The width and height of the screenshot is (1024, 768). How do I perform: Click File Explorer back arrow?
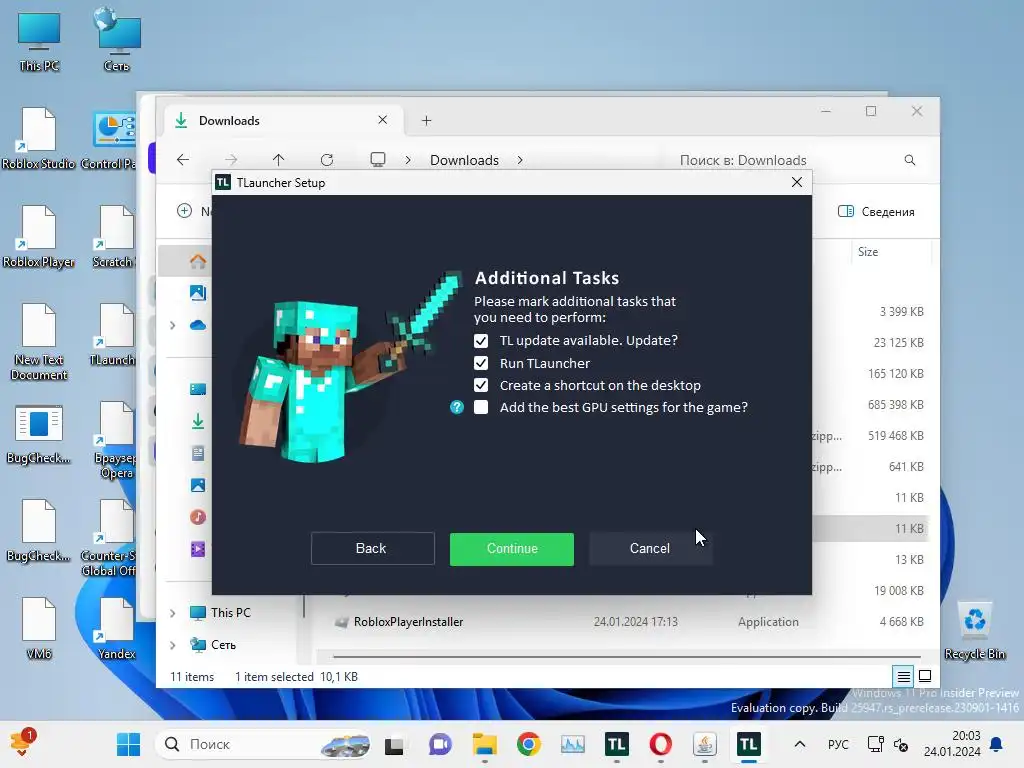(183, 160)
